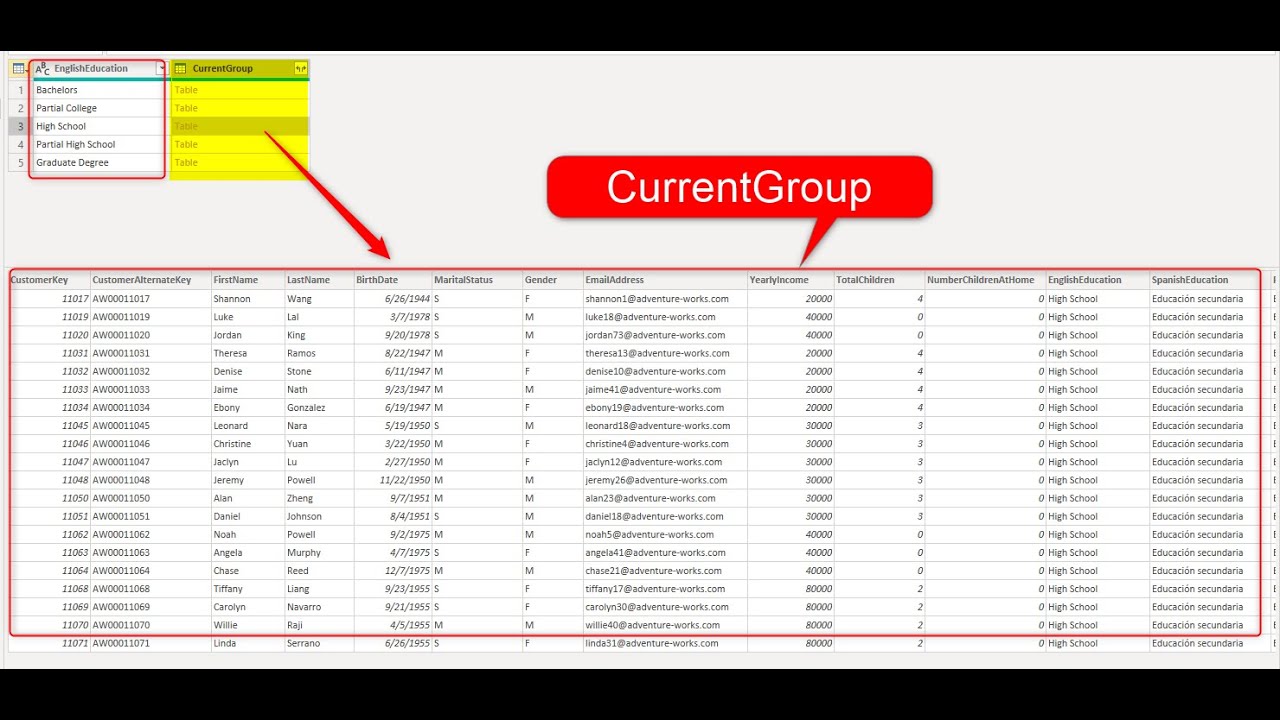Click the Partial High School cell
This screenshot has width=1280, height=720.
coord(98,144)
